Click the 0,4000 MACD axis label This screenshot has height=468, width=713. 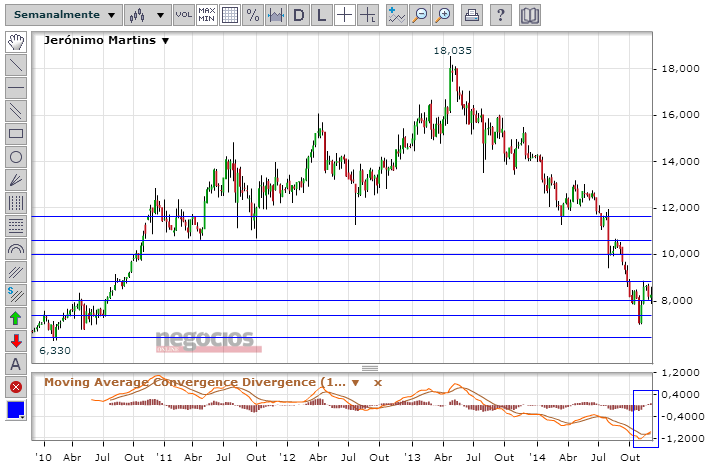680,394
